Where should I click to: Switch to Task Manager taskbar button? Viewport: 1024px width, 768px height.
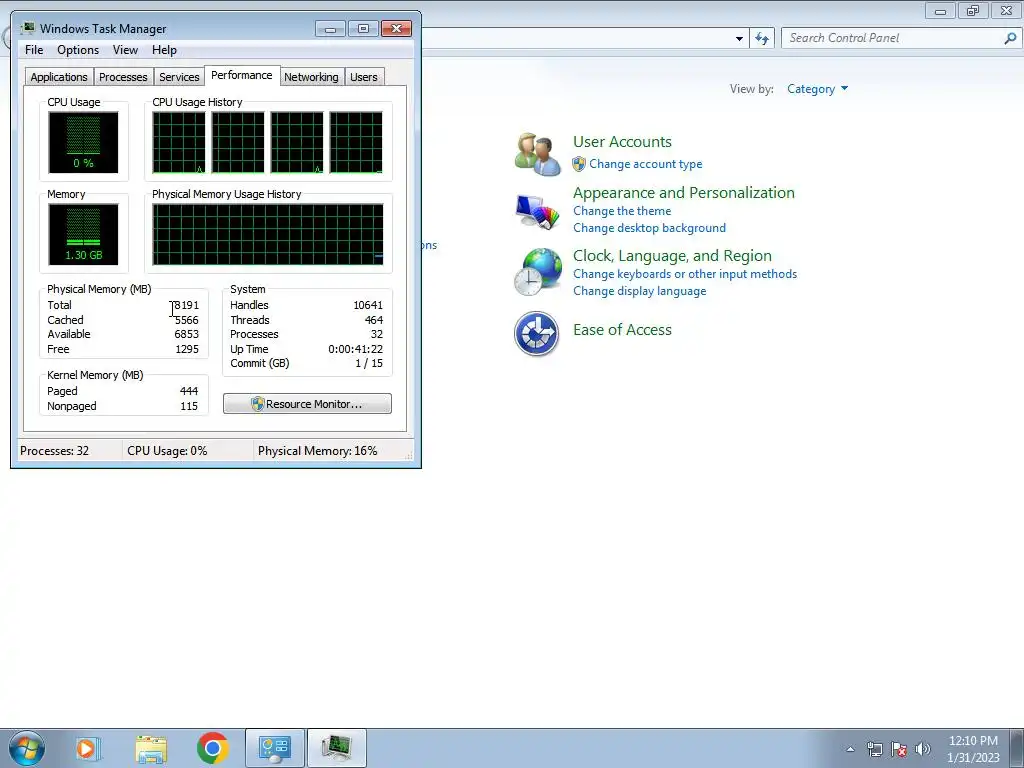coord(336,748)
